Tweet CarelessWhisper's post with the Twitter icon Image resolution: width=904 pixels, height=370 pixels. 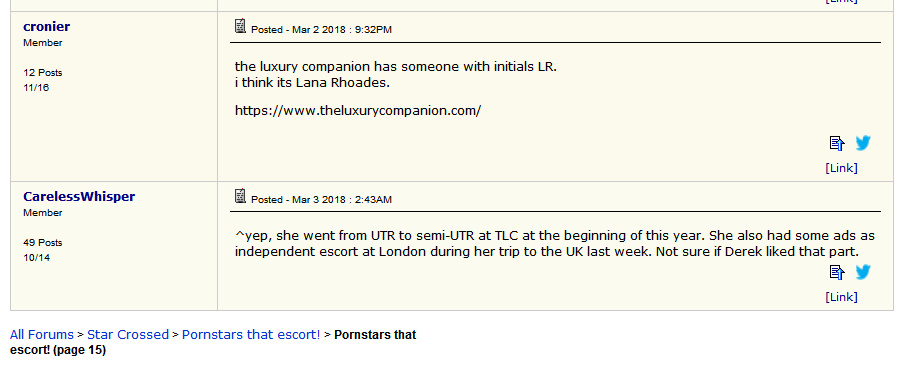[x=862, y=271]
